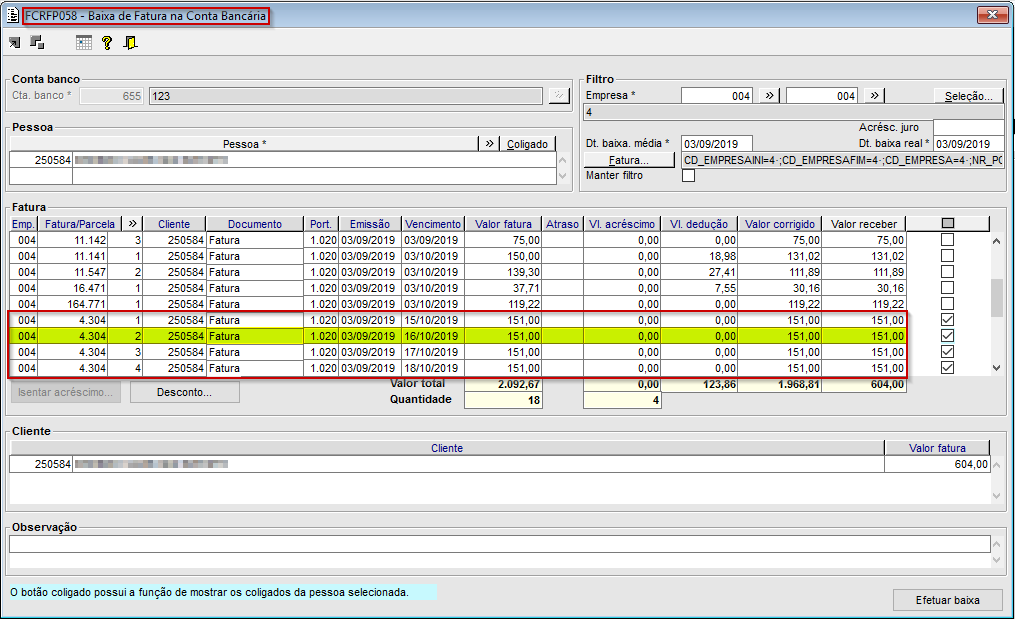The image size is (1015, 619).
Task: Click lookup icon beside Conta banco field
Action: (x=558, y=96)
